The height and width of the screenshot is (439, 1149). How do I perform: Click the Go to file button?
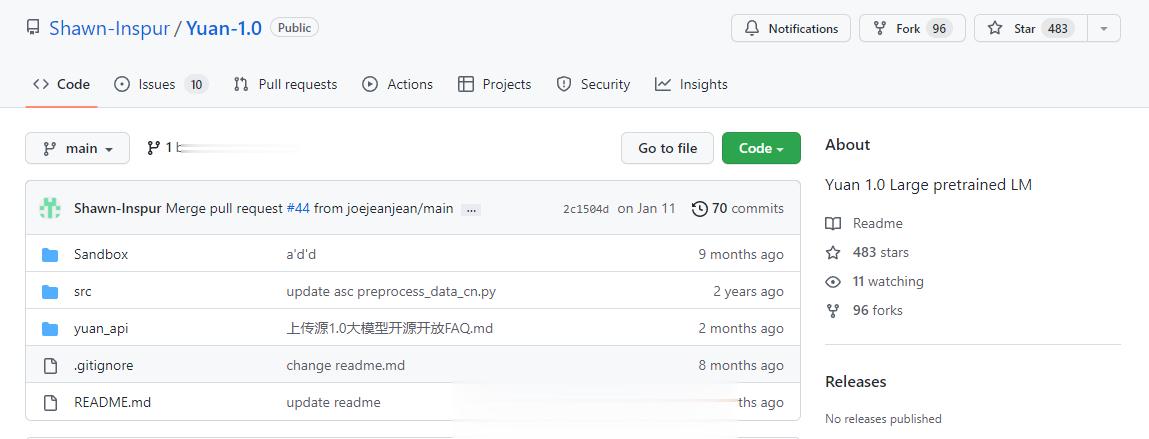click(668, 148)
